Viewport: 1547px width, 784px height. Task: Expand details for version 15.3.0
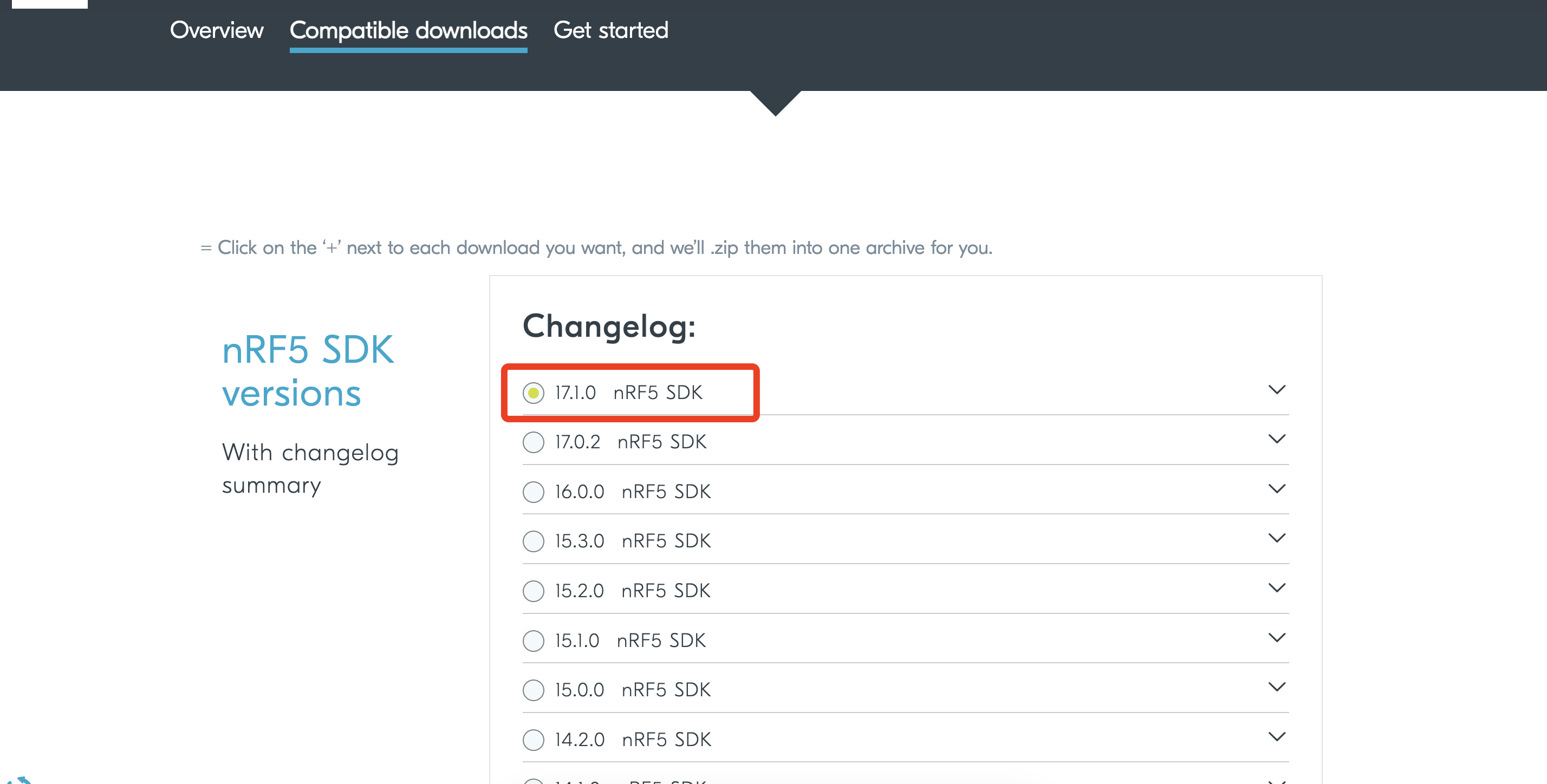pos(1277,538)
